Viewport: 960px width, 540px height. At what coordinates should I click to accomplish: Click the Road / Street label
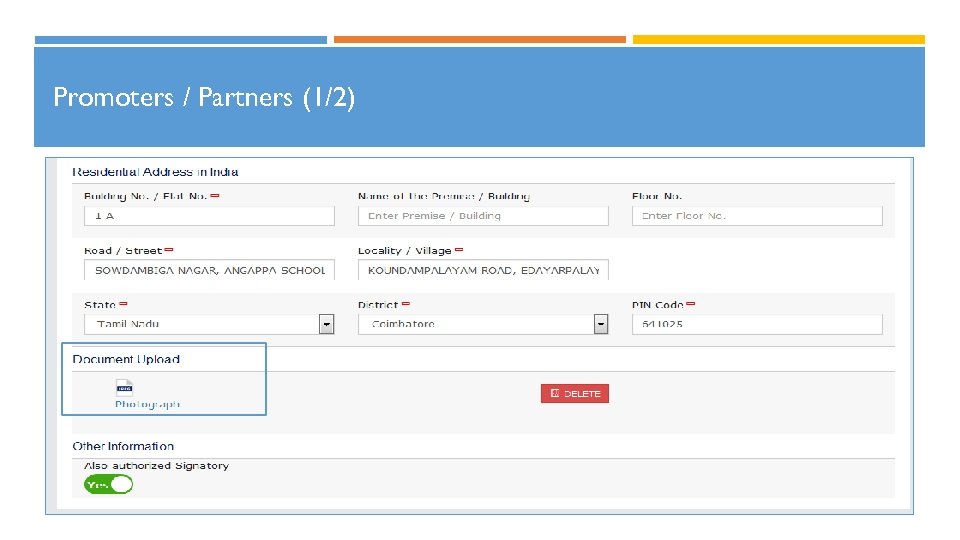point(123,250)
